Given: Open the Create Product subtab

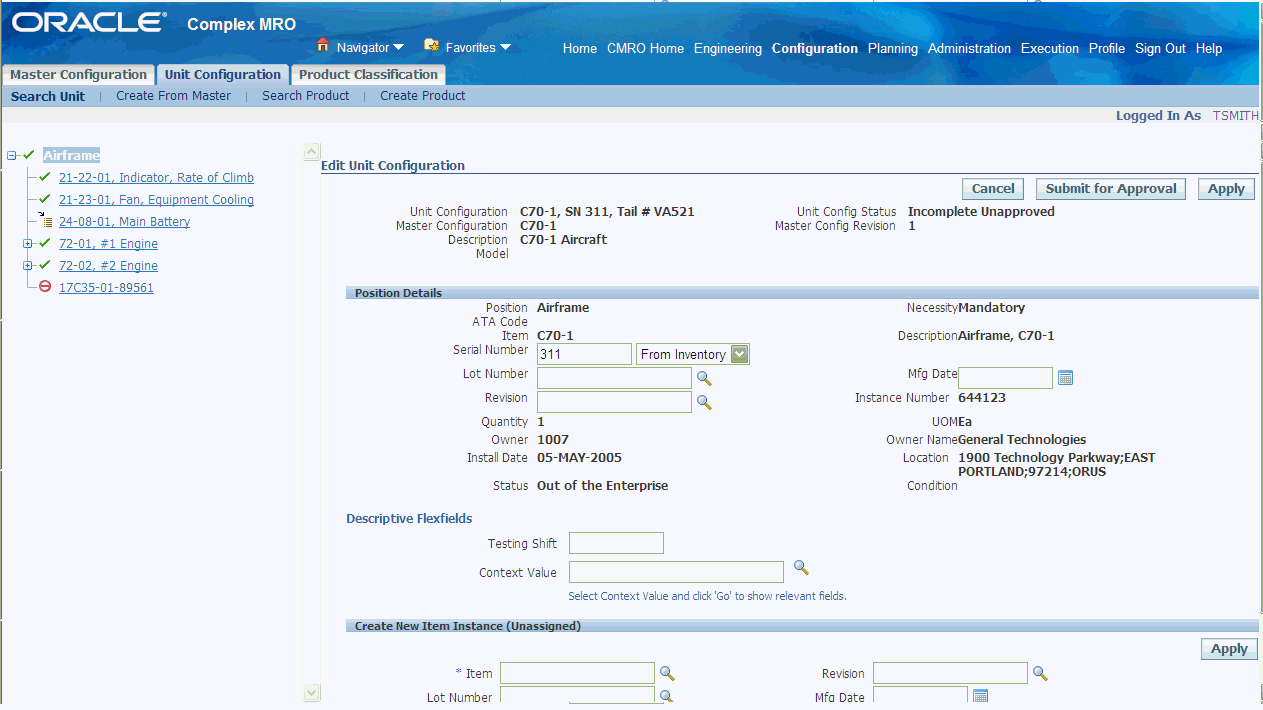Looking at the screenshot, I should click(x=423, y=96).
